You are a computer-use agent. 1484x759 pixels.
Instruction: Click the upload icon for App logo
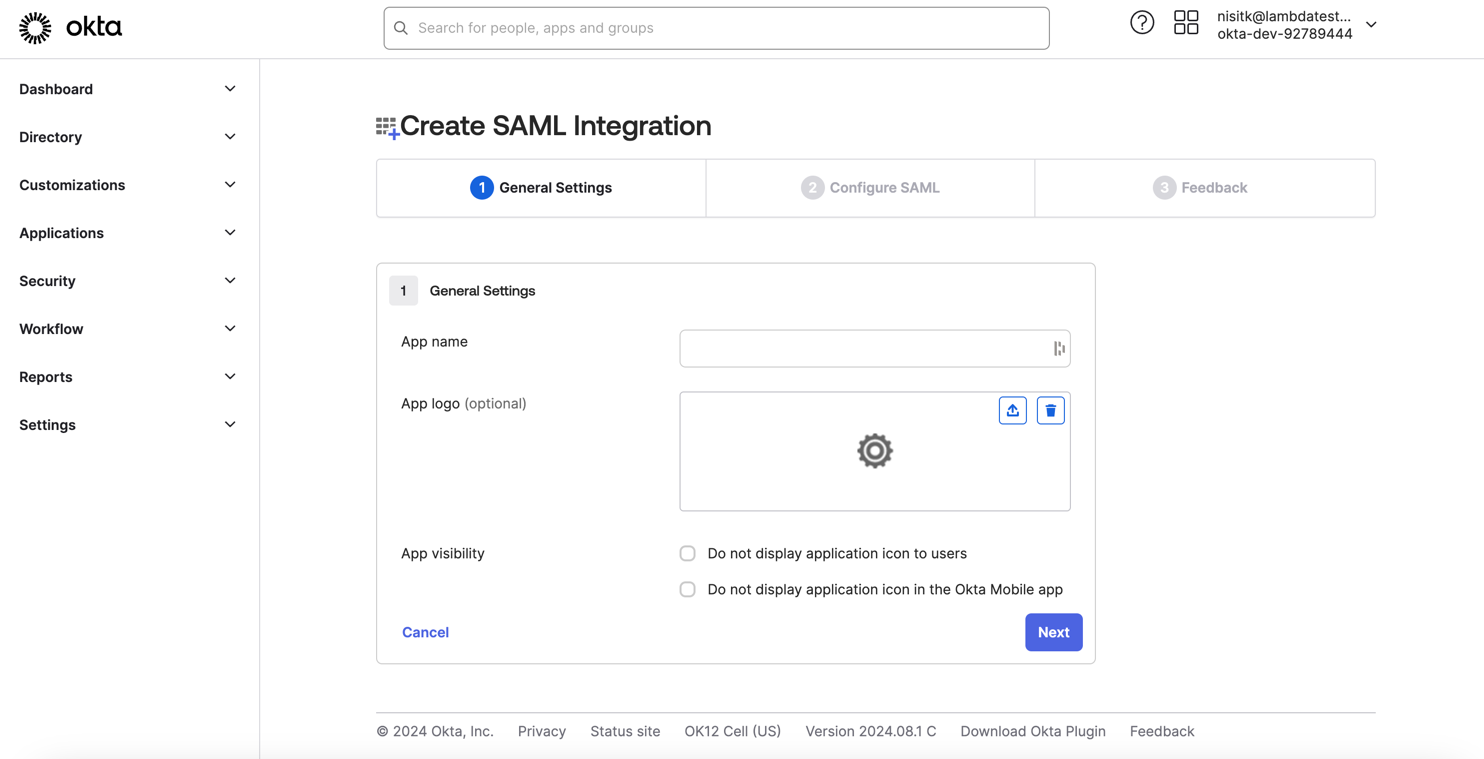[x=1012, y=410]
